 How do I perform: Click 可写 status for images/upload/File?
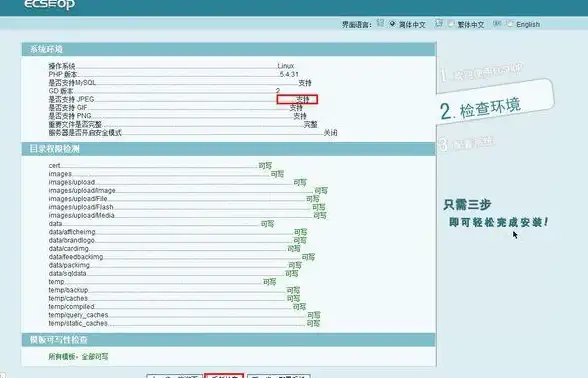coord(312,199)
